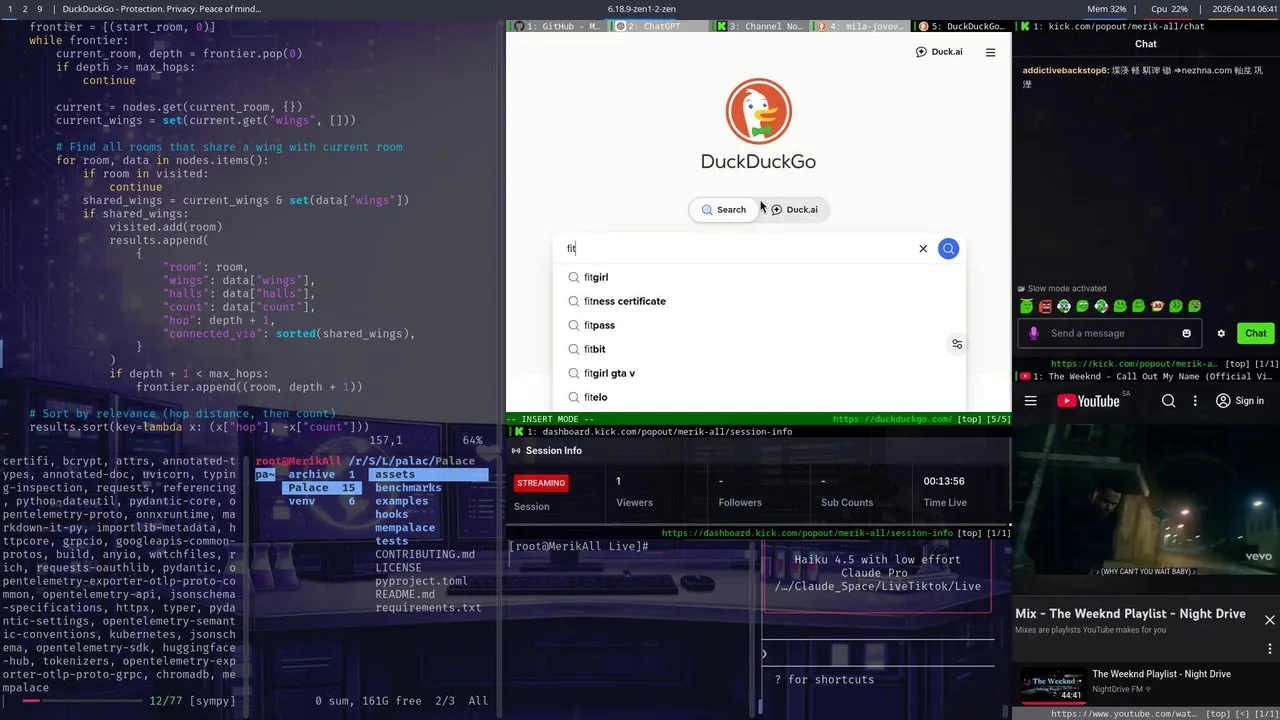
Task: Choose the 'fitelo' suggestion
Action: pyautogui.click(x=760, y=397)
